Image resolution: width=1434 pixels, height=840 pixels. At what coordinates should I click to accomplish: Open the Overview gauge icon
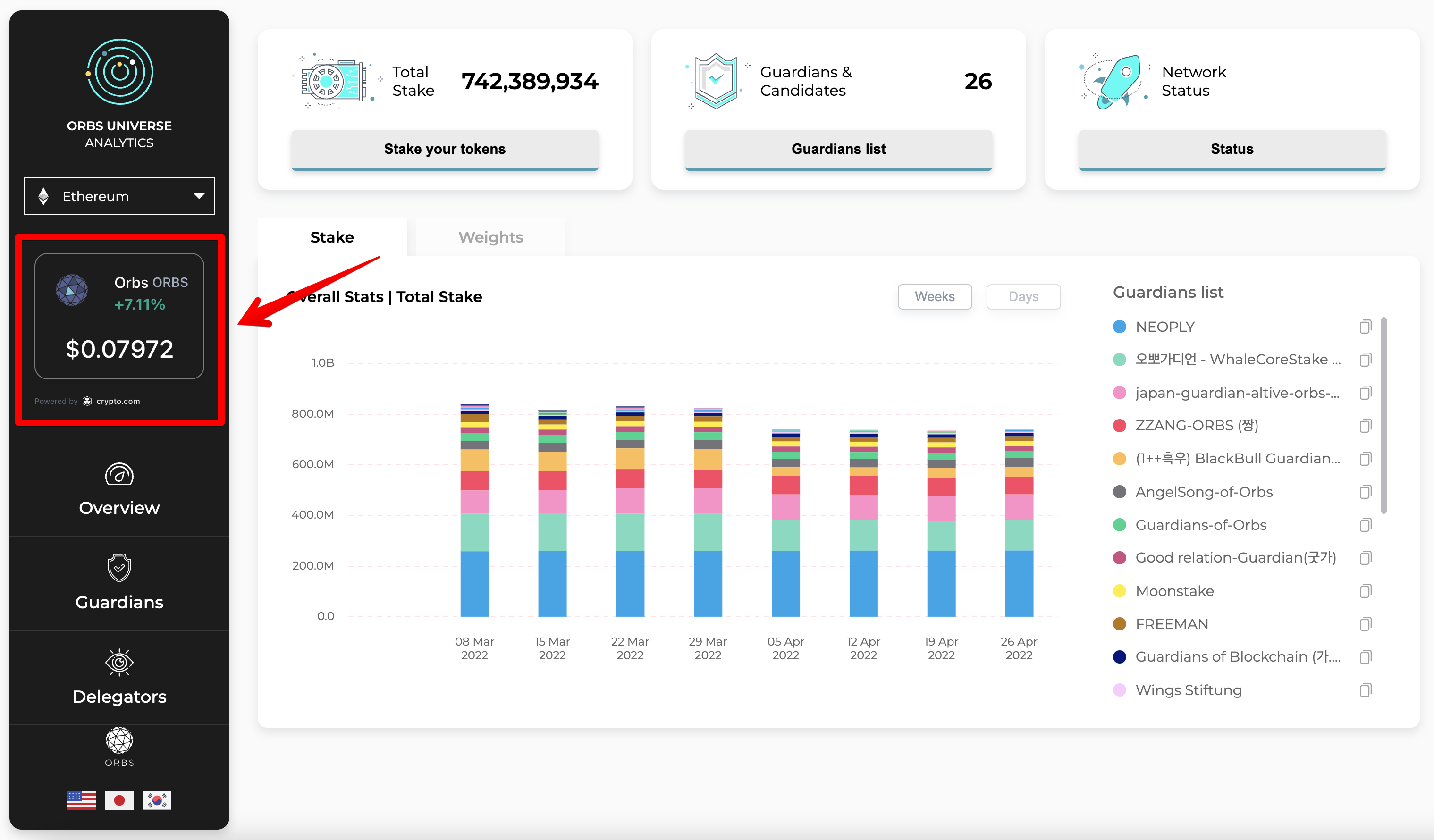click(x=119, y=474)
